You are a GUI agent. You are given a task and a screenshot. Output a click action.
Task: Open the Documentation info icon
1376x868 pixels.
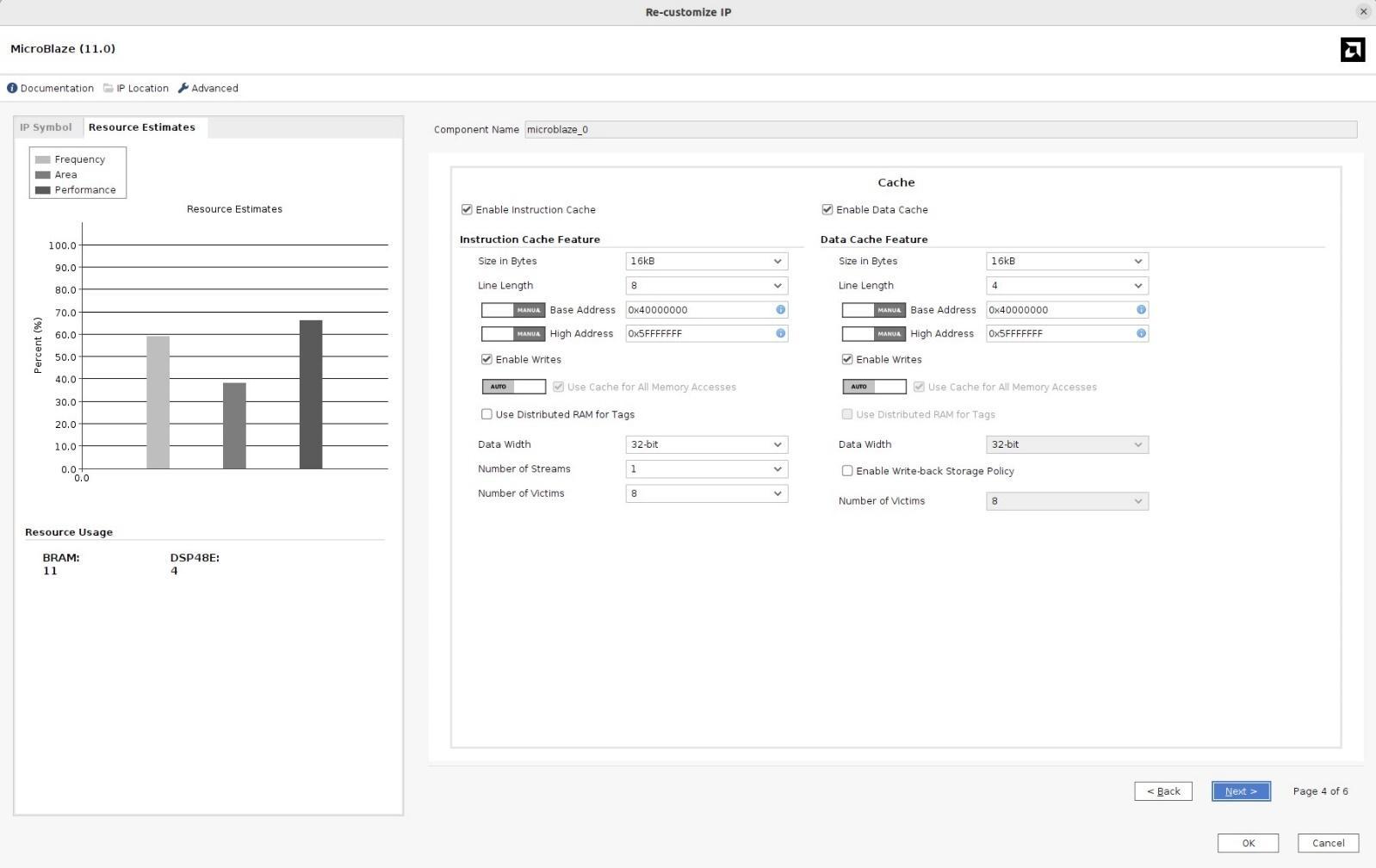click(x=12, y=88)
